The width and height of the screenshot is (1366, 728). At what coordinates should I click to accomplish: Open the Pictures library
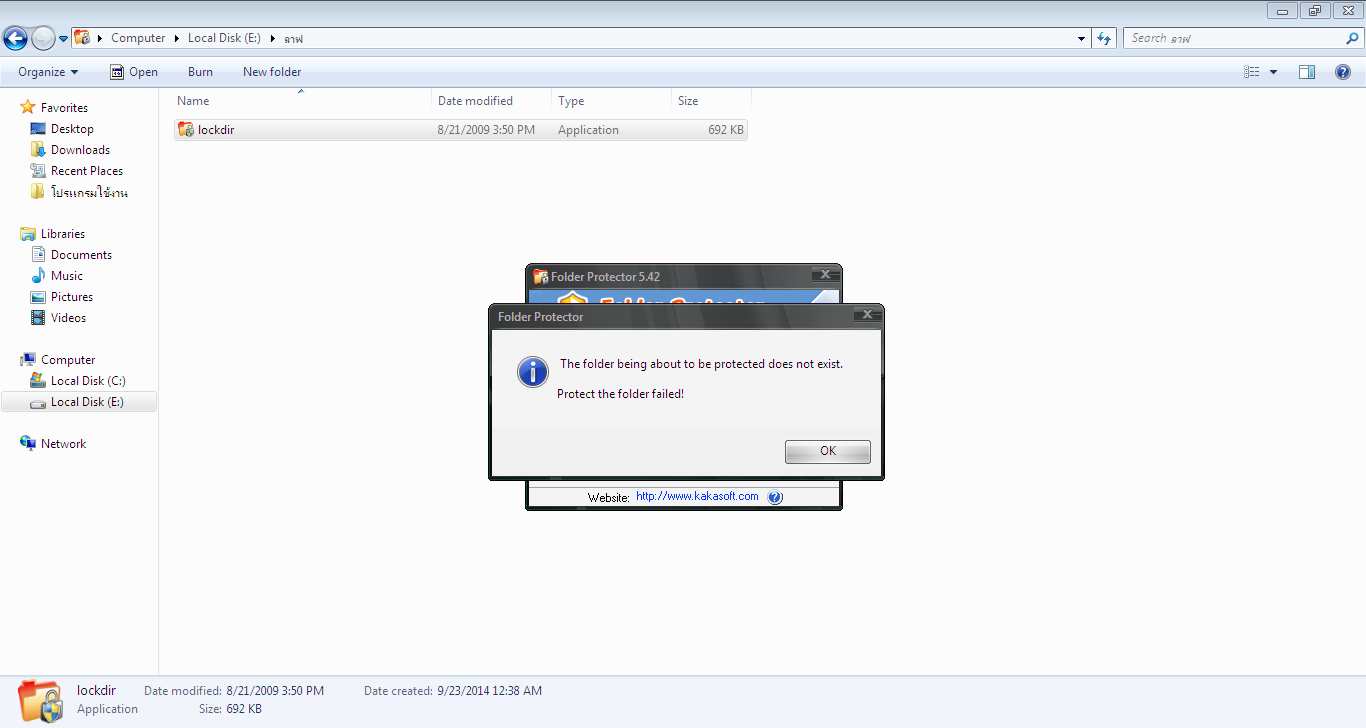click(72, 297)
